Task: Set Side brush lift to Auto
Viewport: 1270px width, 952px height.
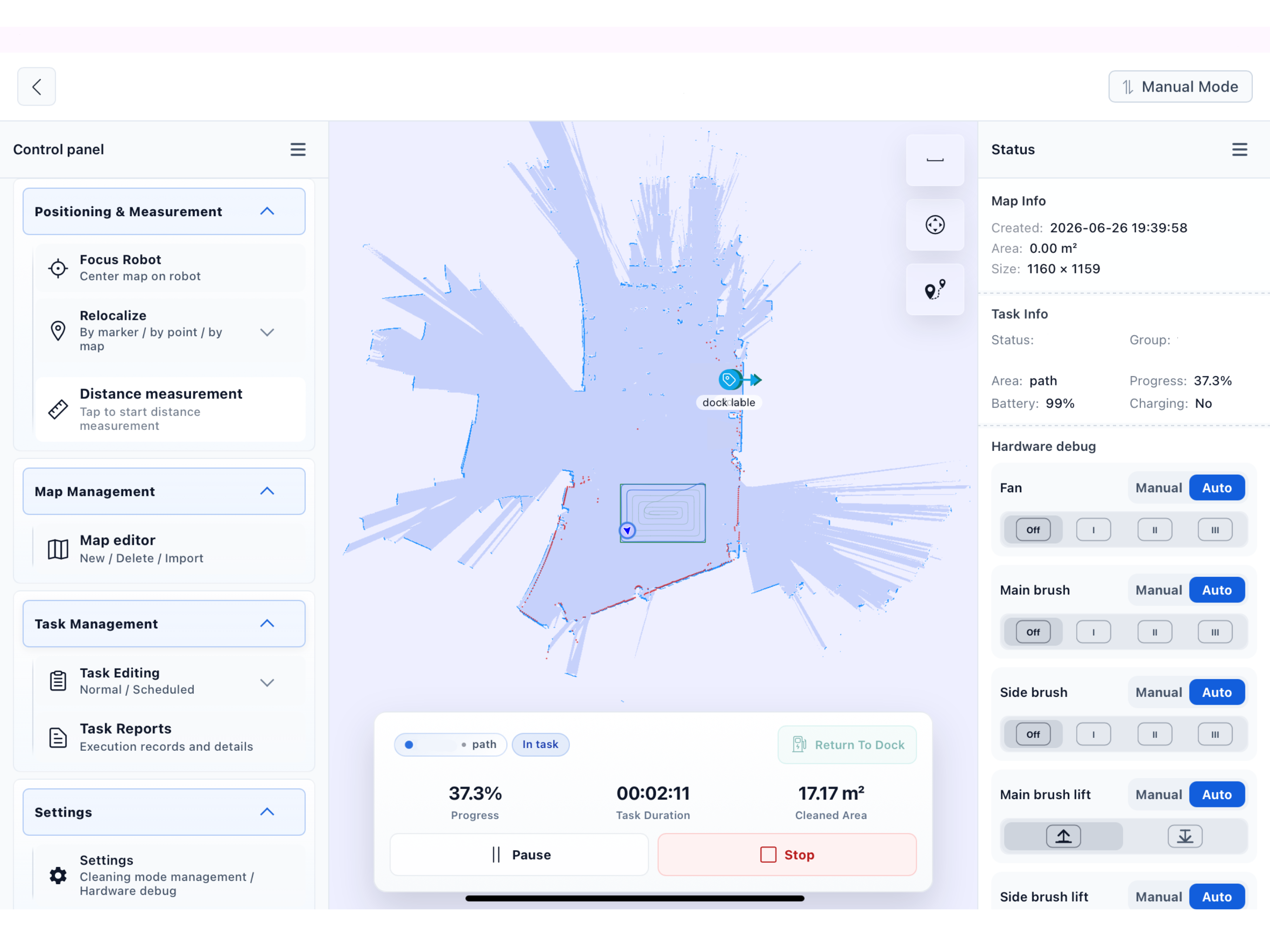Action: click(1217, 897)
